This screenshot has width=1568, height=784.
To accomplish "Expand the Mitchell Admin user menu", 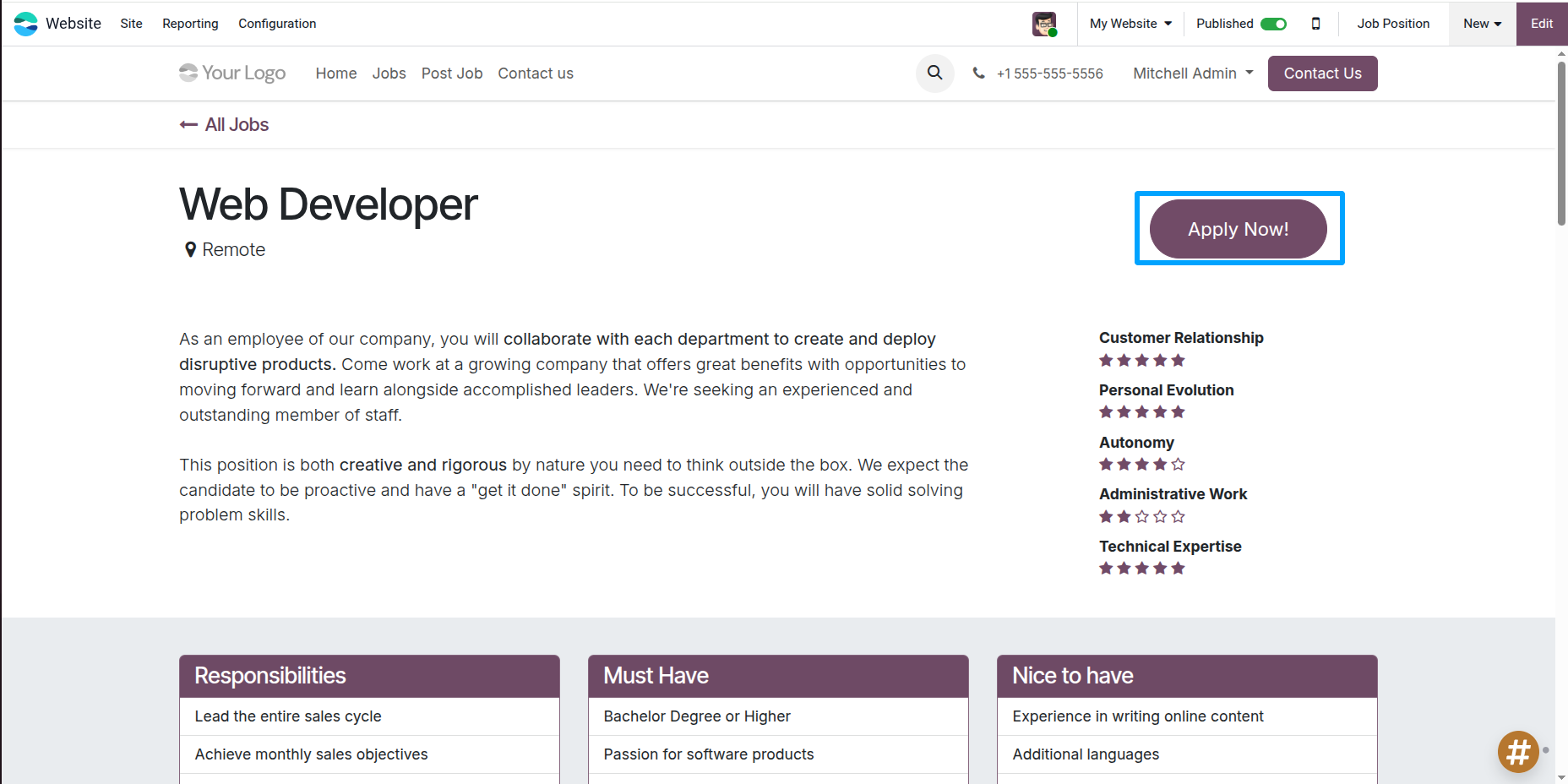I will 1192,73.
